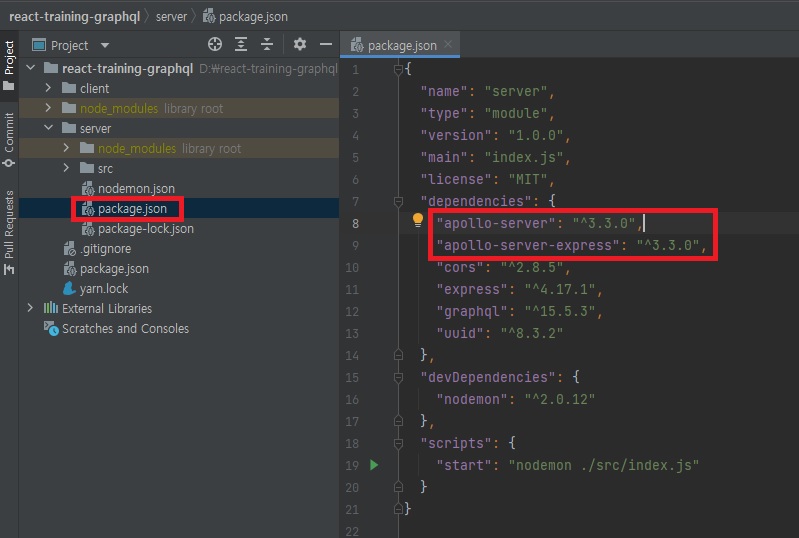Screen dimensions: 799x538
Task: Open the Project view dropdown
Action: click(105, 46)
